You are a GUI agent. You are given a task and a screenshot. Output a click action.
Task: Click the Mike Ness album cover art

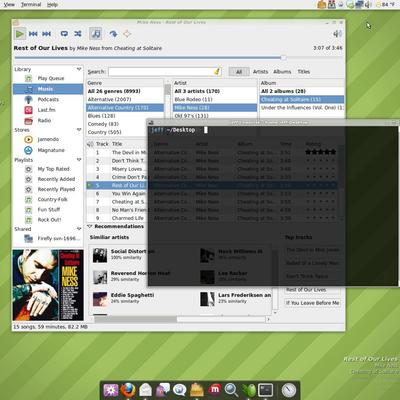point(48,285)
